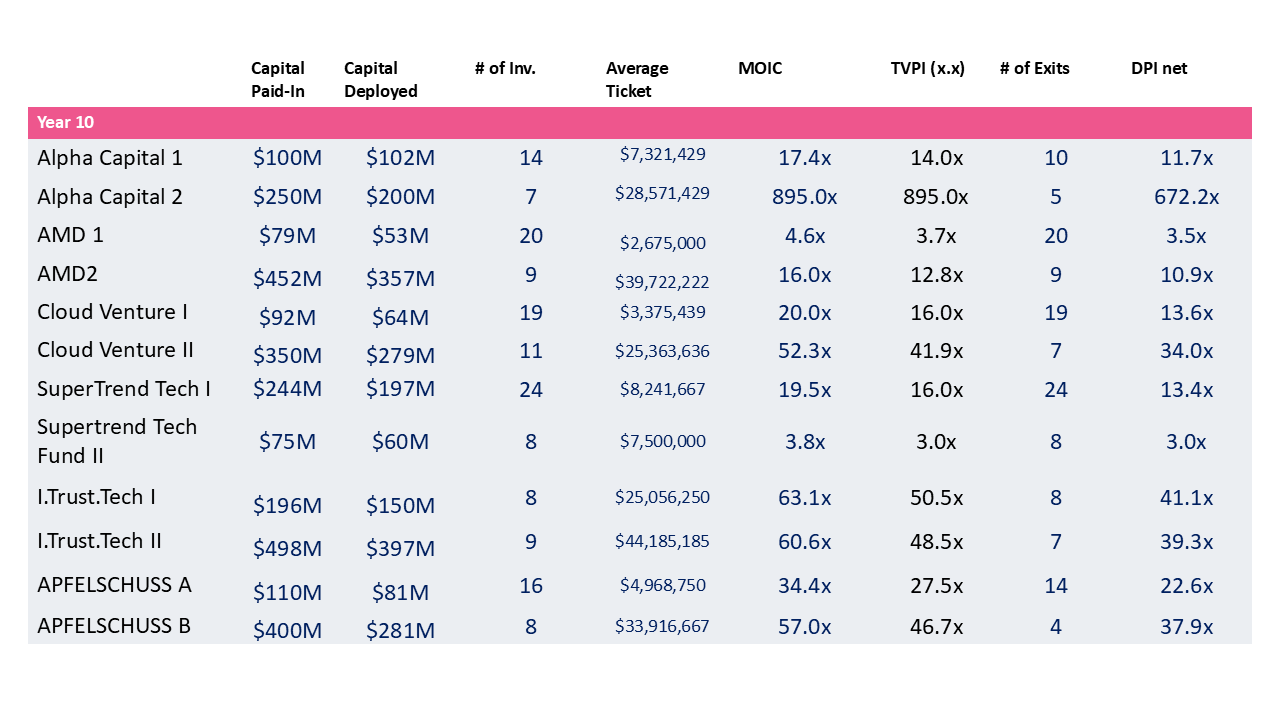Select AMD2 average ticket $39,722,222
Image resolution: width=1280 pixels, height=720 pixels.
[x=662, y=282]
